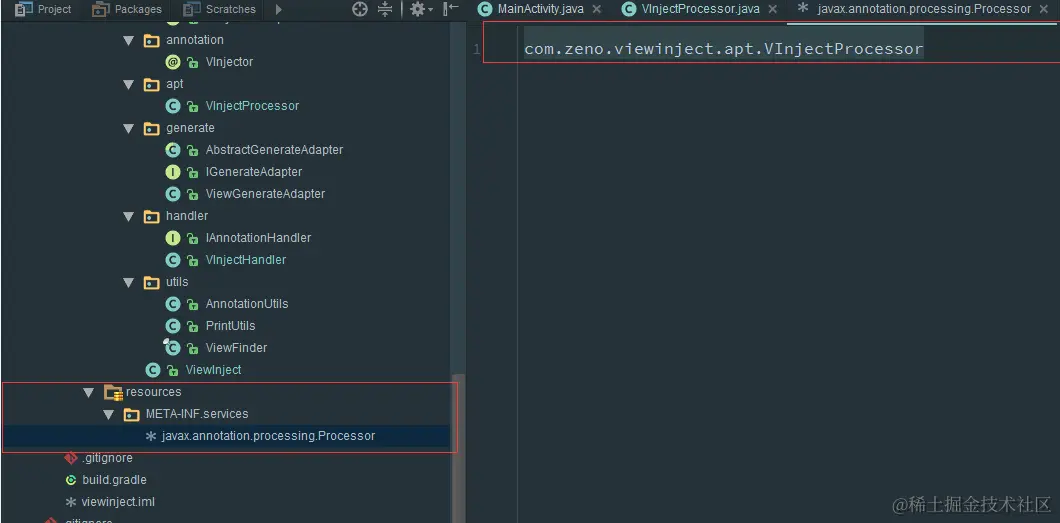
Task: Open the build.gradle file
Action: [x=114, y=480]
